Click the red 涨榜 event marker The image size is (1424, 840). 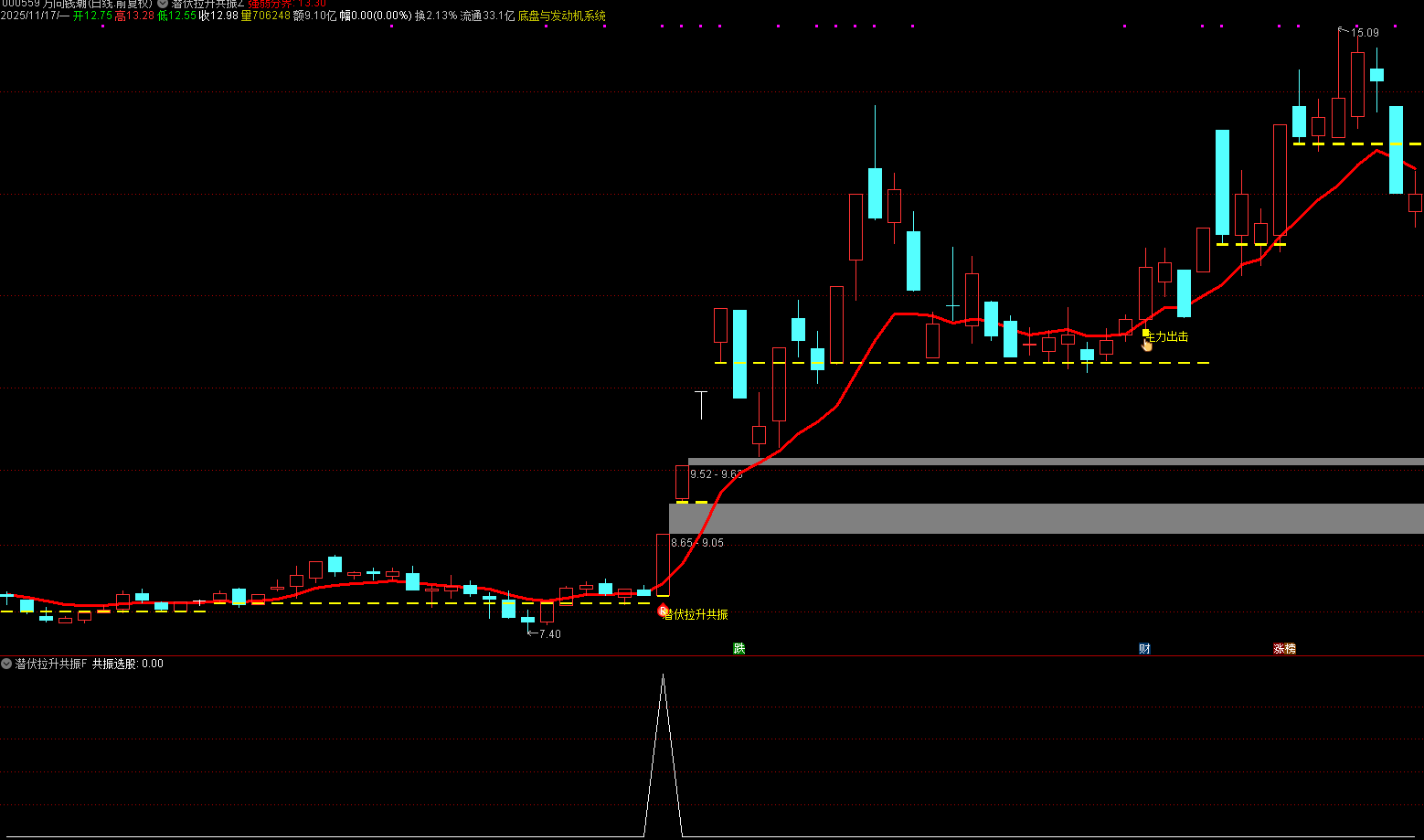click(x=1284, y=649)
